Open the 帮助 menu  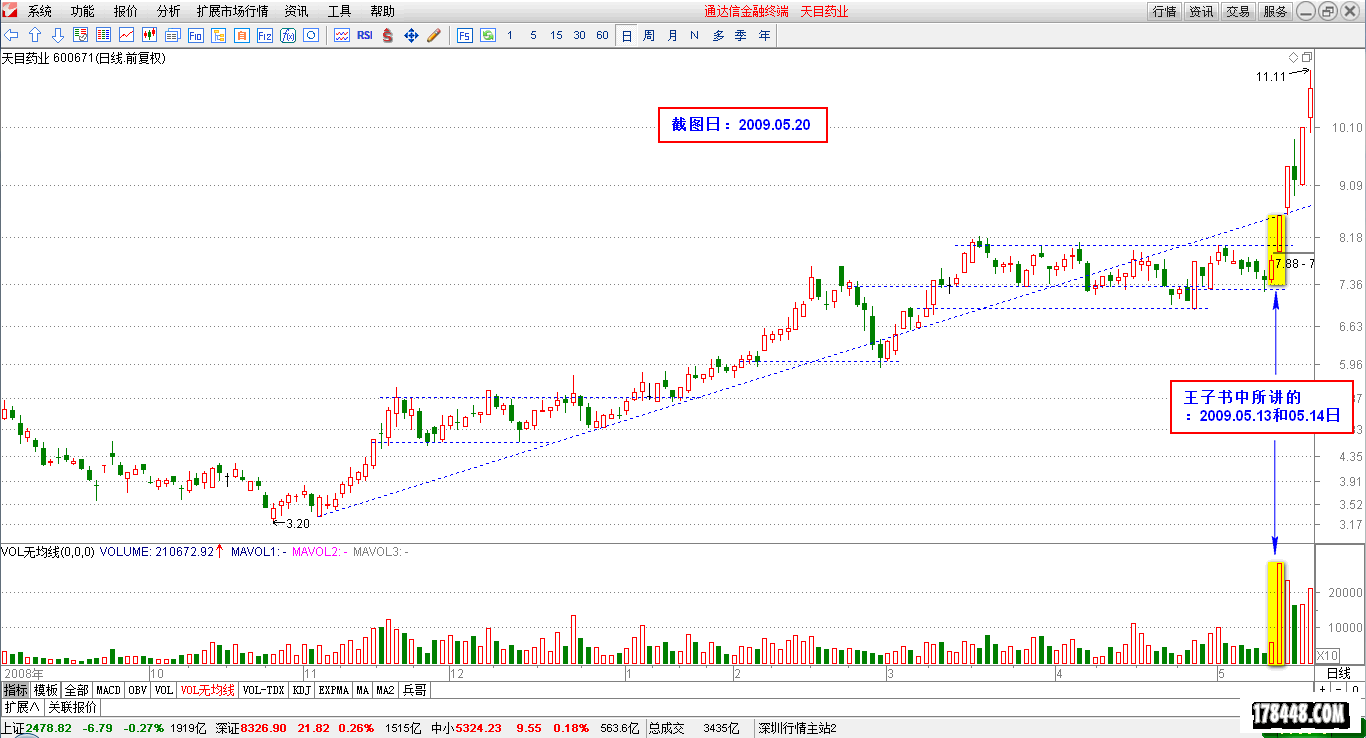tap(382, 11)
